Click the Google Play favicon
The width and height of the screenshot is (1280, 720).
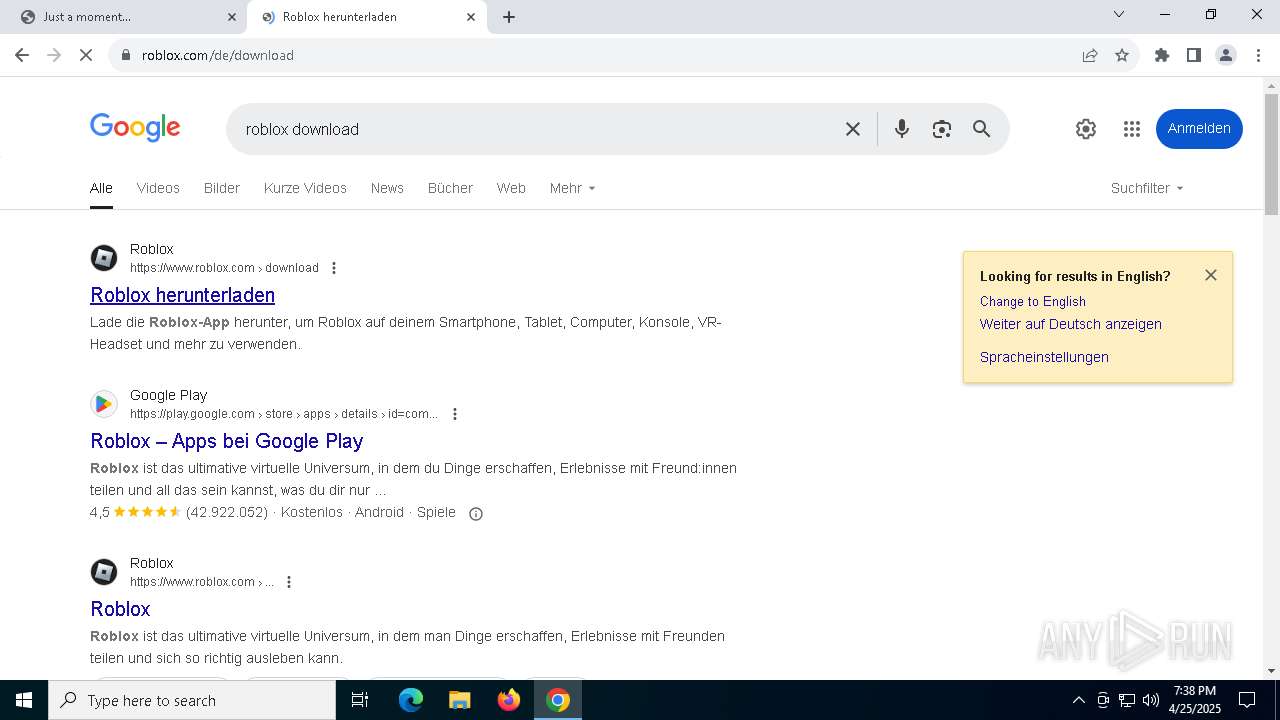(104, 404)
